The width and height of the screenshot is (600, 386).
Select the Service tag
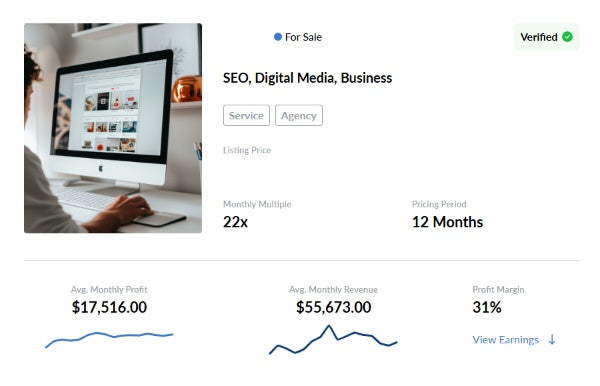click(246, 115)
